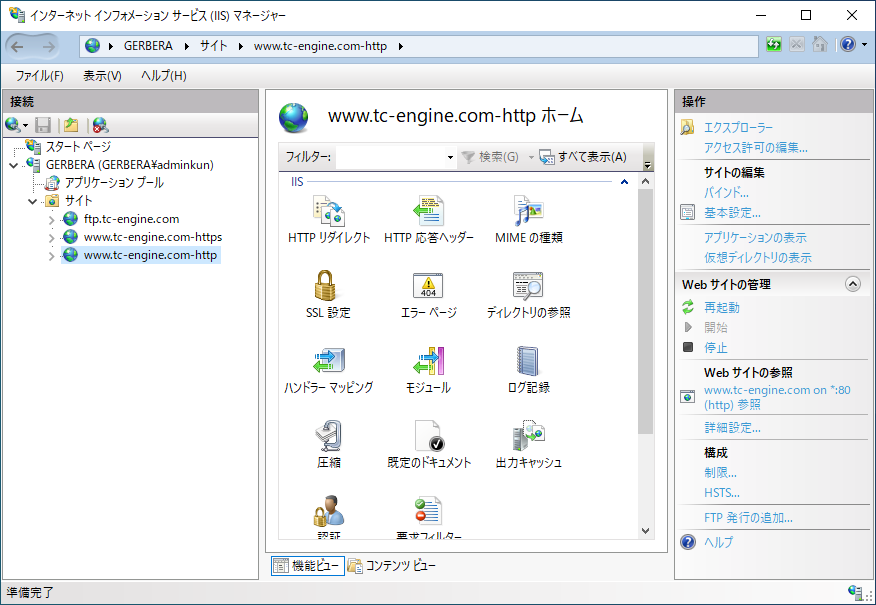Open 詳細設定... link
This screenshot has height=605, width=876.
click(x=732, y=428)
